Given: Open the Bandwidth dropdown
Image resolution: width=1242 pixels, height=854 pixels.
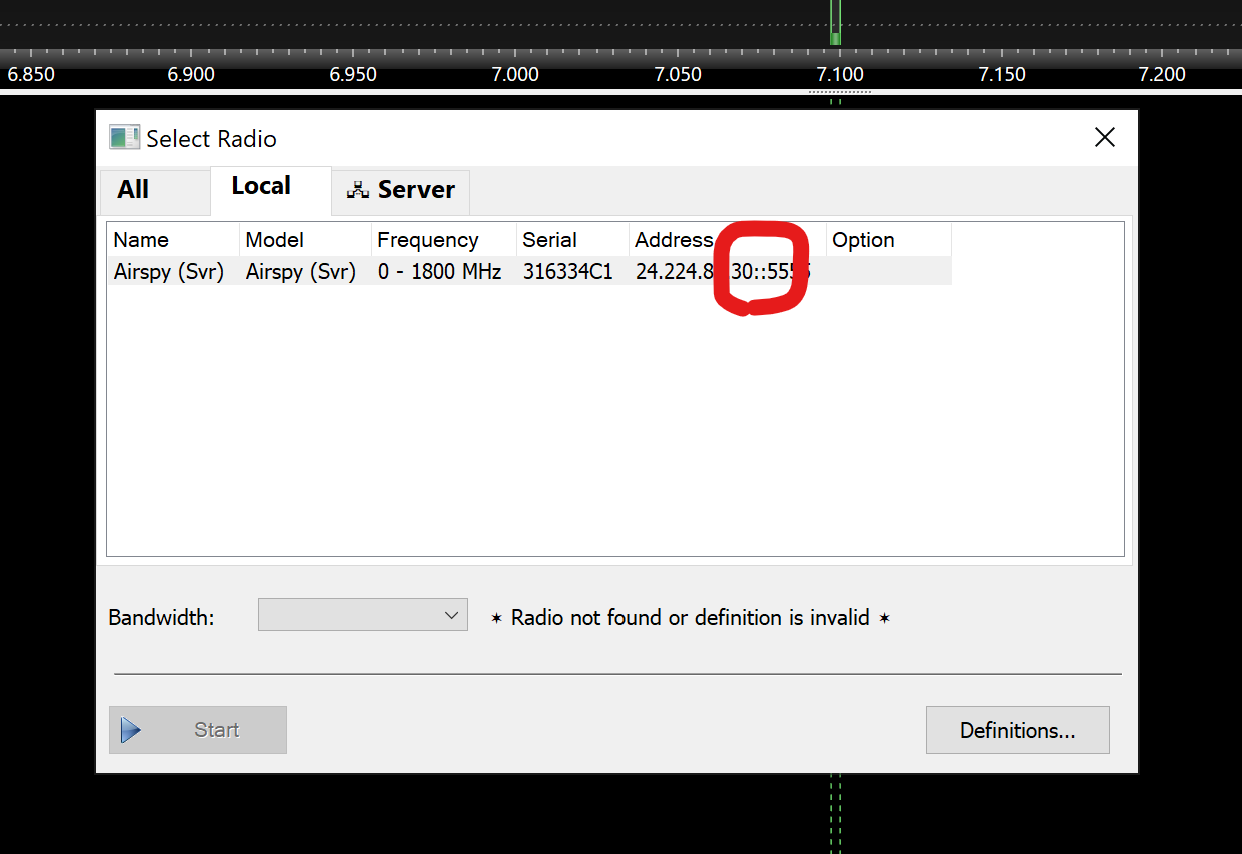Looking at the screenshot, I should point(362,616).
